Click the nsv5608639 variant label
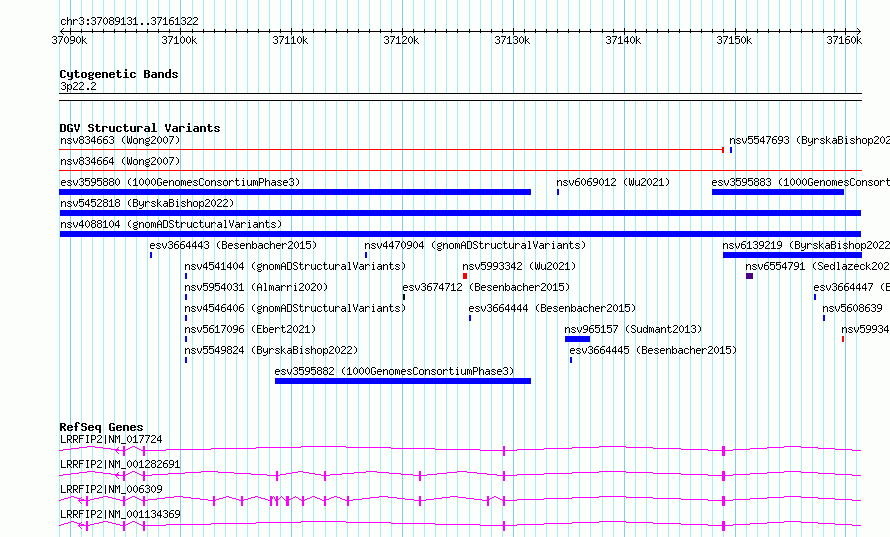 click(x=853, y=308)
